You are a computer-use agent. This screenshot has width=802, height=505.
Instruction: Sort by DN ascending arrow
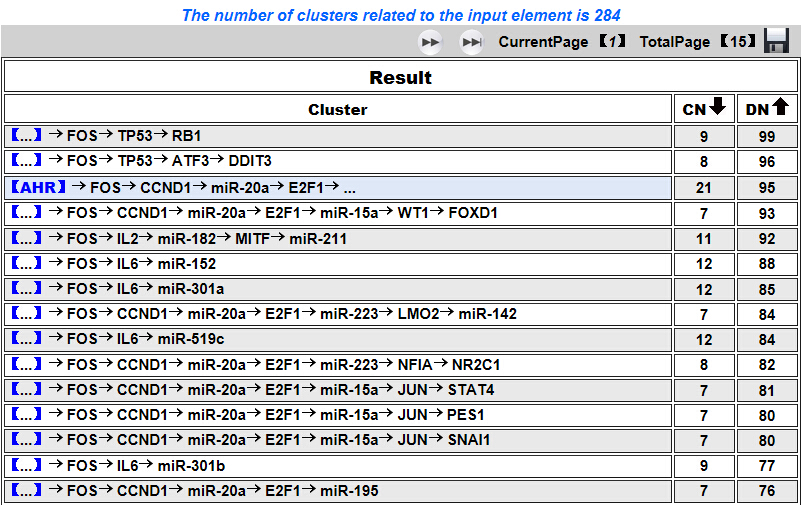(x=780, y=108)
